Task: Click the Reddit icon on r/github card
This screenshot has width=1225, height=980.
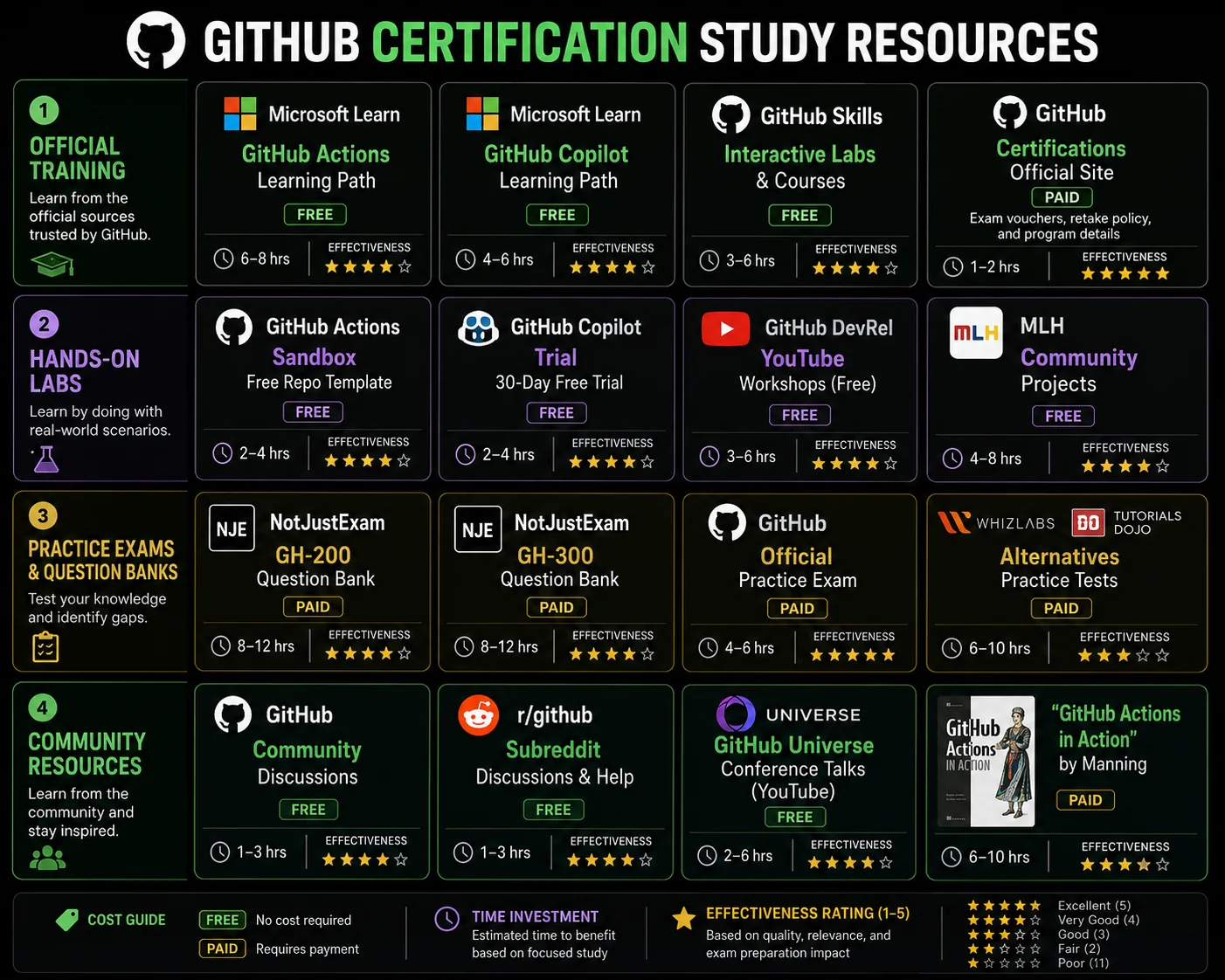Action: [479, 715]
